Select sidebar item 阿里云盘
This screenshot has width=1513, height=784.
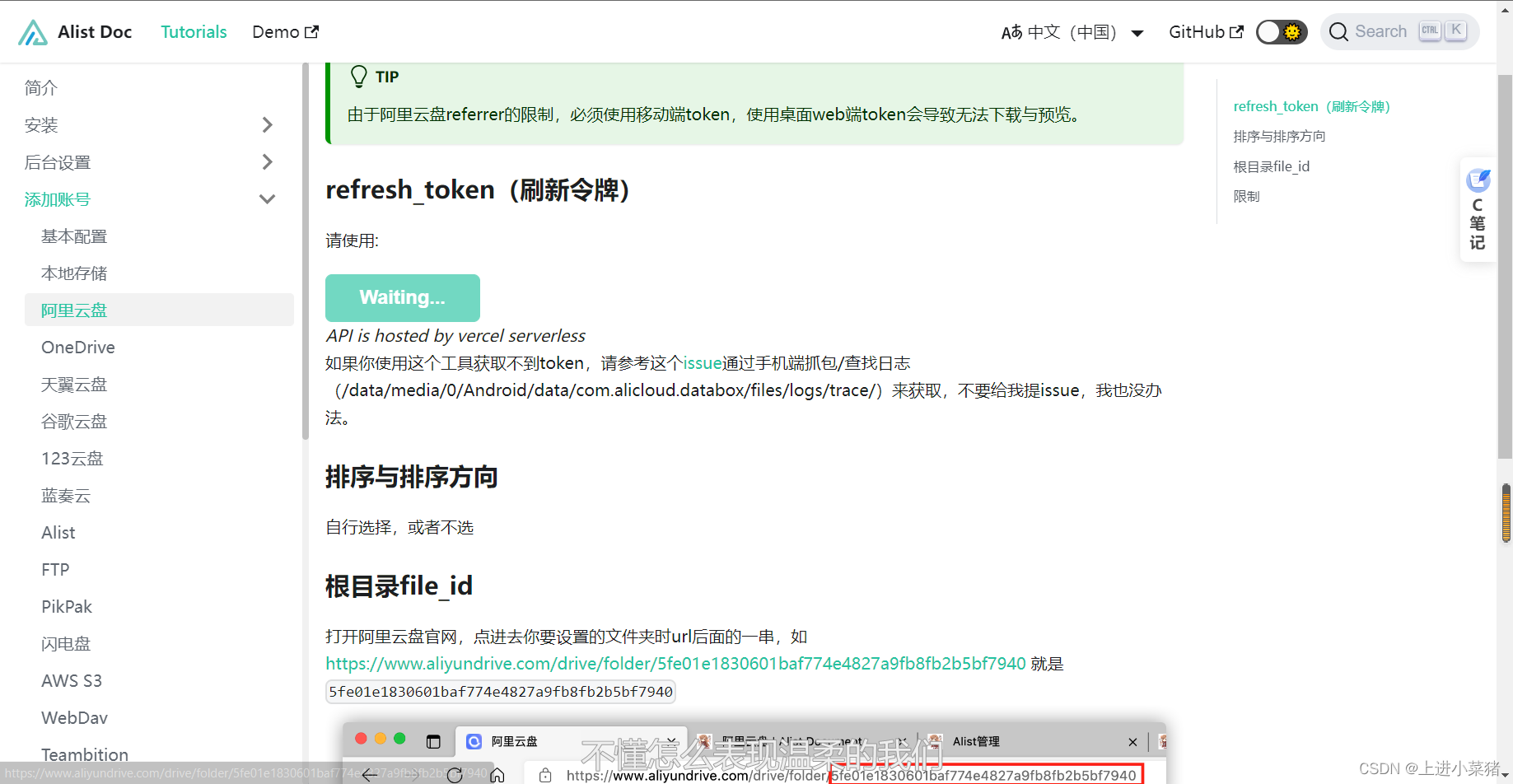coord(159,310)
